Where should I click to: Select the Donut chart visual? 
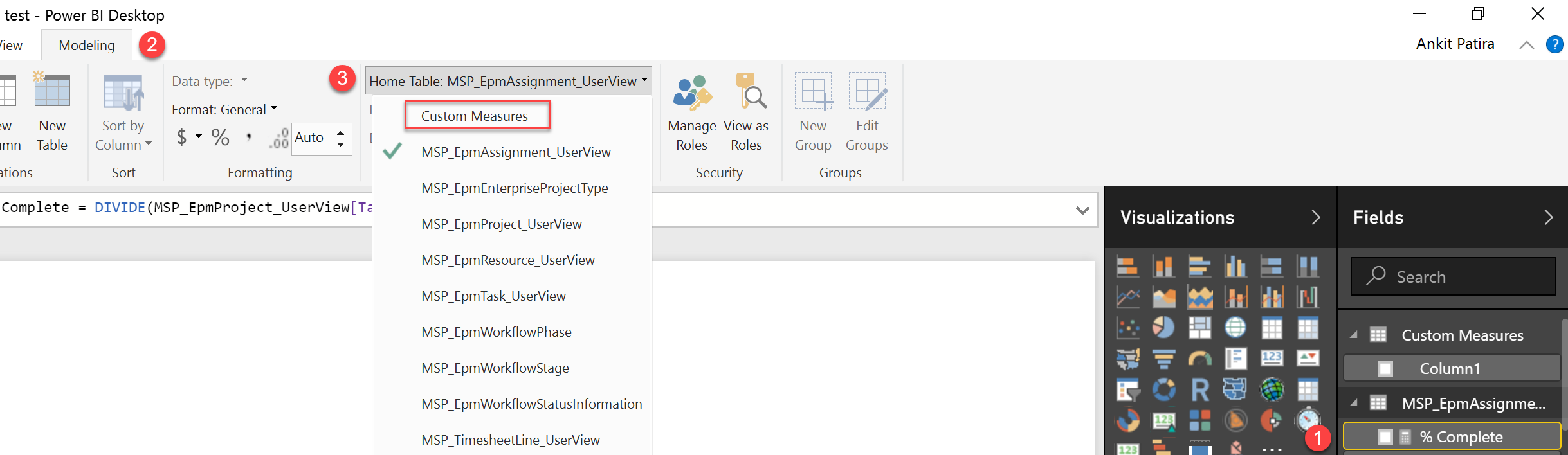(1163, 389)
